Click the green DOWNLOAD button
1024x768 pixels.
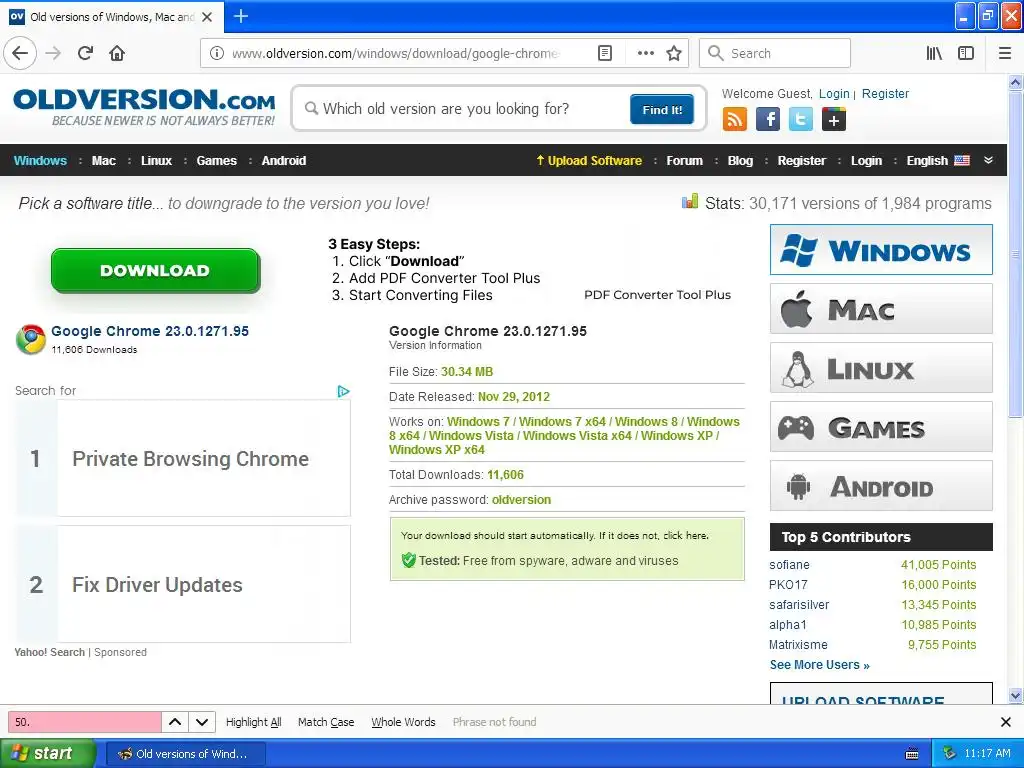pyautogui.click(x=155, y=270)
